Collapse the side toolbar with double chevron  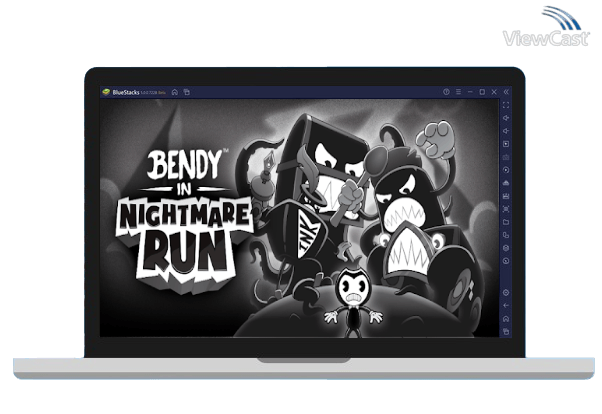pos(506,92)
